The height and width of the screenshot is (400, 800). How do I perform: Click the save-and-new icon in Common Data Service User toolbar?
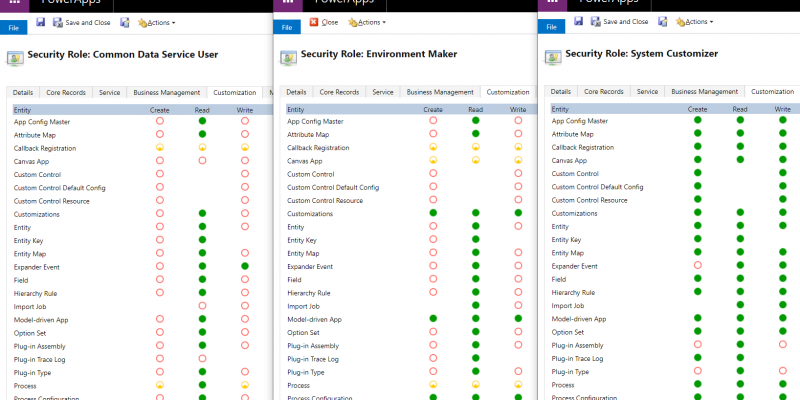(x=124, y=22)
